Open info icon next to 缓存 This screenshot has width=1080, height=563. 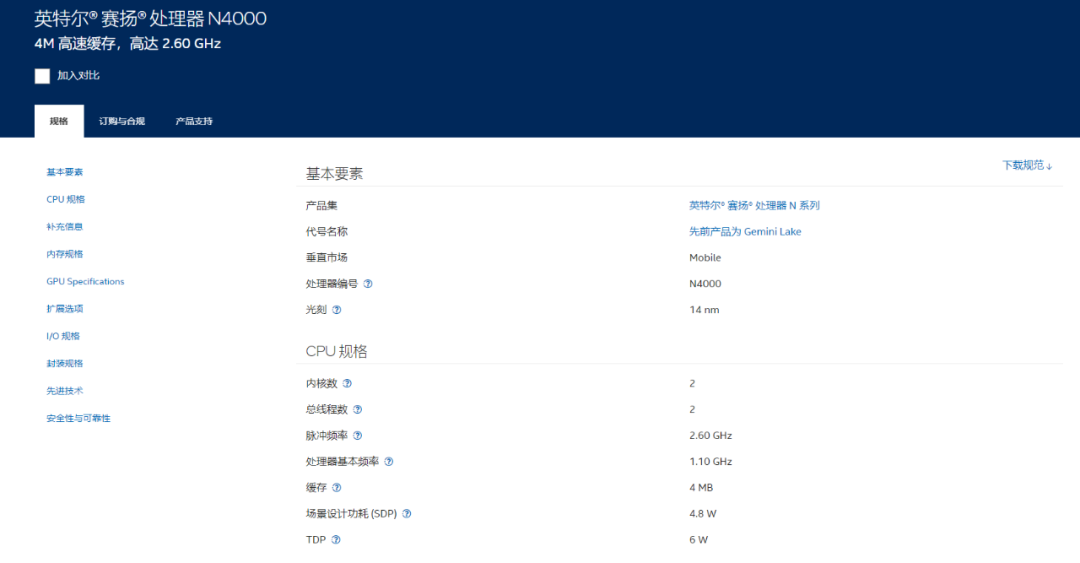(x=337, y=488)
